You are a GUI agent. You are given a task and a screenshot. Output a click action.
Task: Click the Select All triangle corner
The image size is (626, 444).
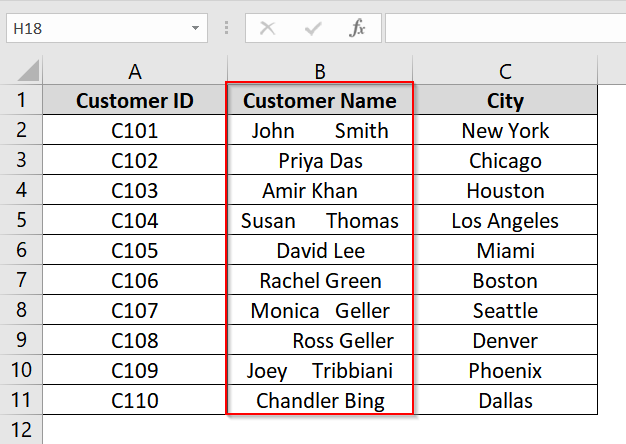28,70
